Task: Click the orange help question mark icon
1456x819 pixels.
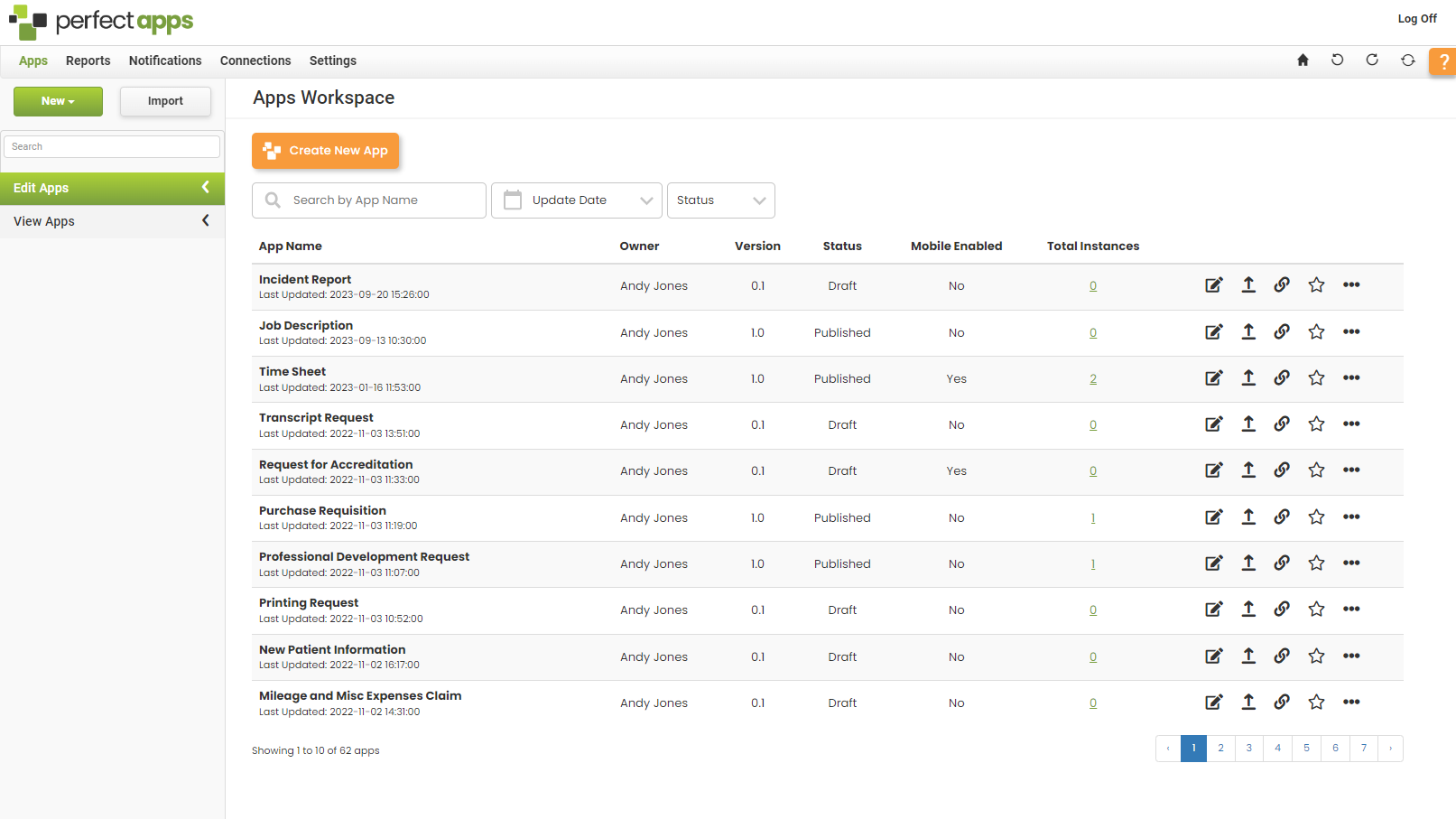Action: click(1443, 61)
